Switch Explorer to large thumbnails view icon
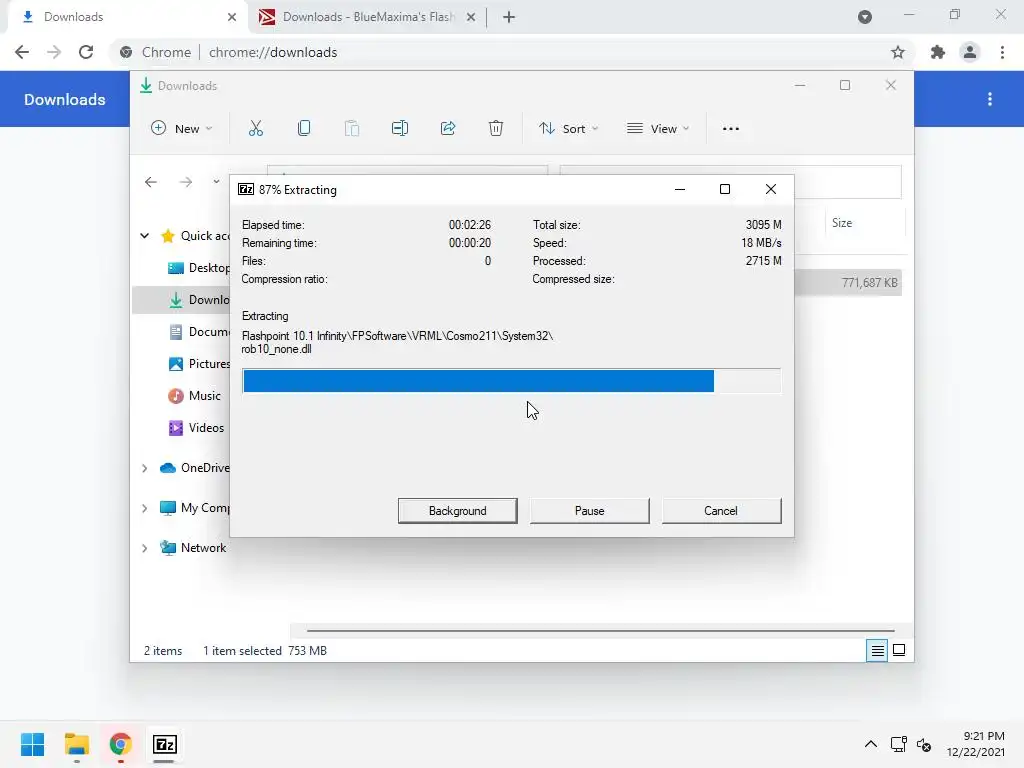 (899, 650)
